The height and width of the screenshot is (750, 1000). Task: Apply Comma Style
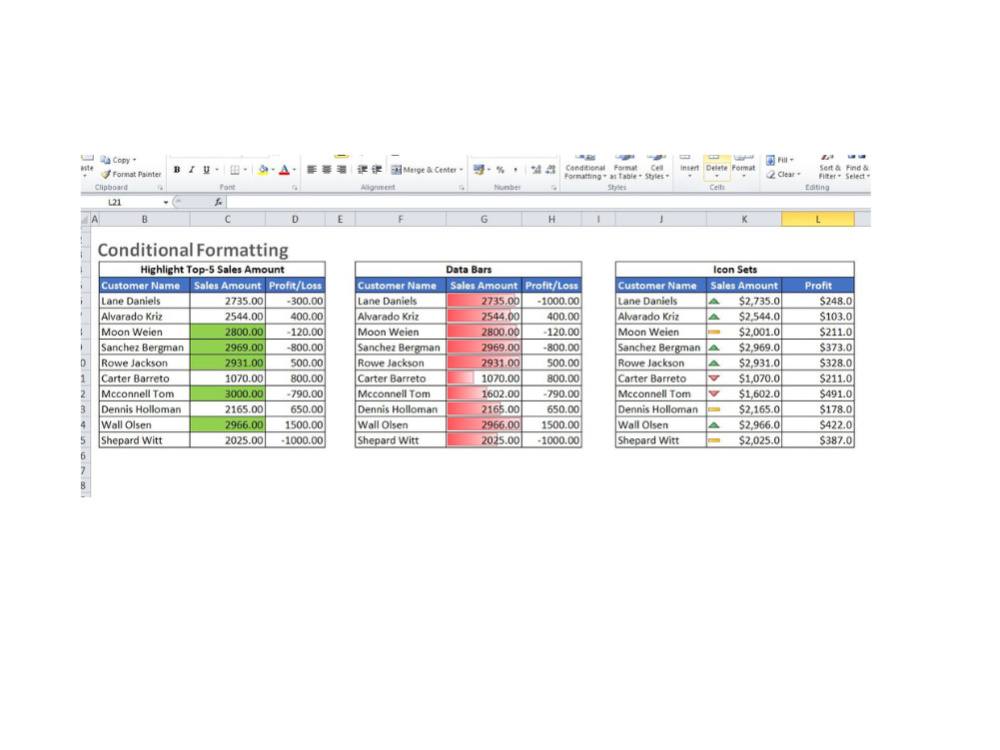click(515, 170)
